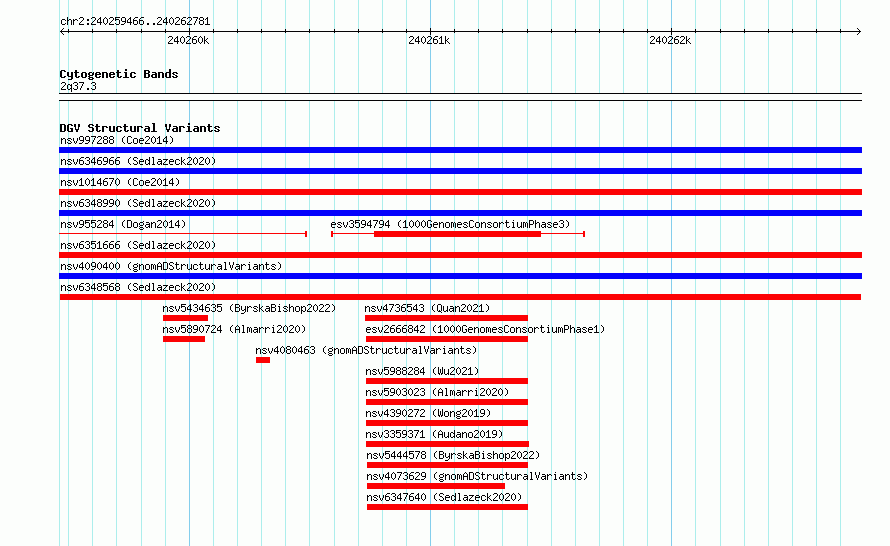Click the DGV Structural Variants track title
This screenshot has width=890, height=546.
[x=140, y=128]
